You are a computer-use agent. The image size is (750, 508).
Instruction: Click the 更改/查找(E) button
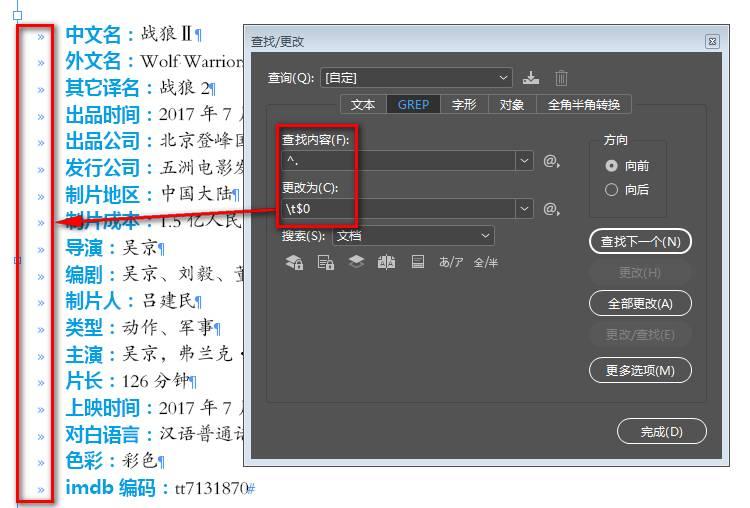[x=640, y=334]
